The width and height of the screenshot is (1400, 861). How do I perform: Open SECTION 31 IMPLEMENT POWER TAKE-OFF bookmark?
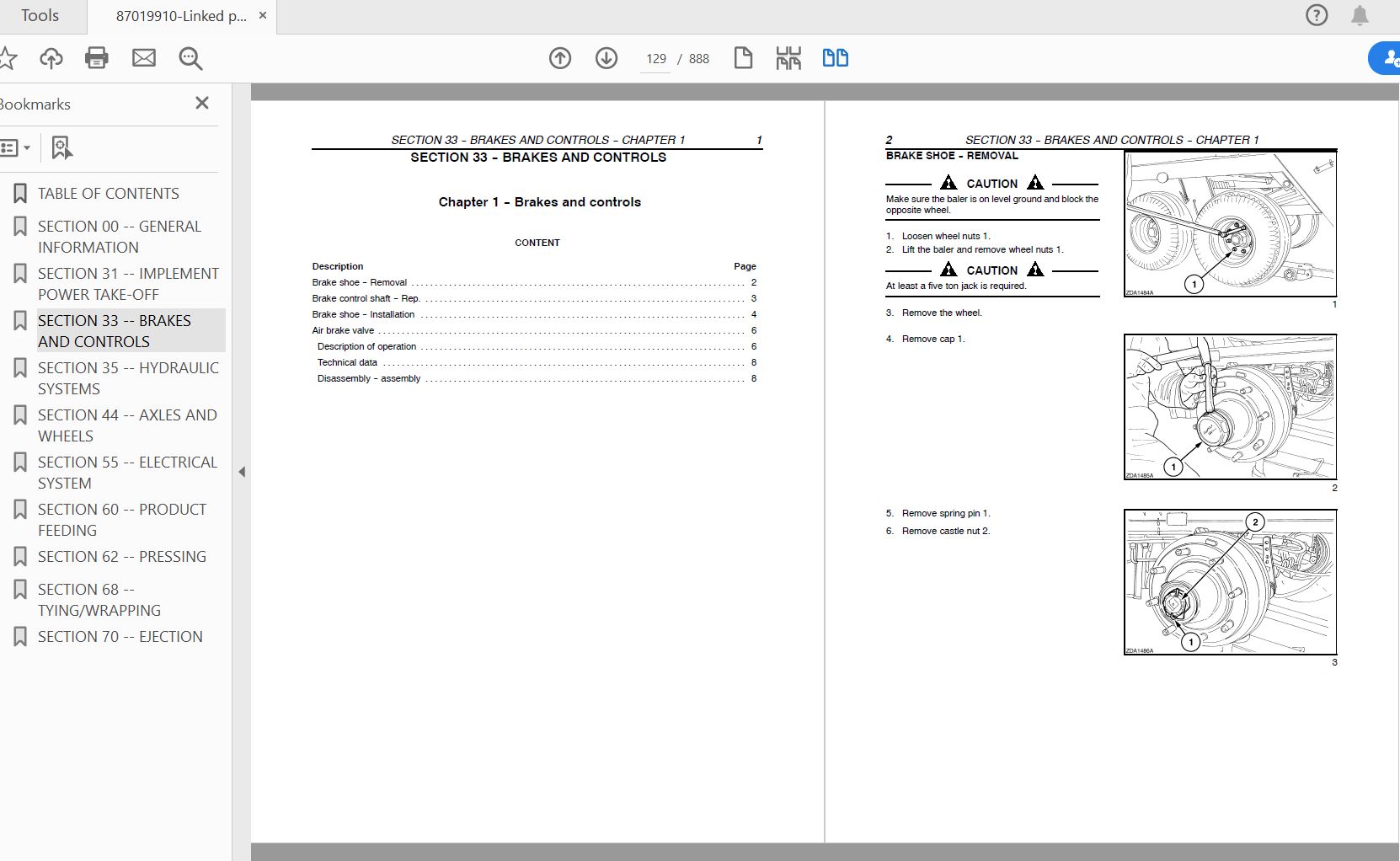(x=128, y=284)
